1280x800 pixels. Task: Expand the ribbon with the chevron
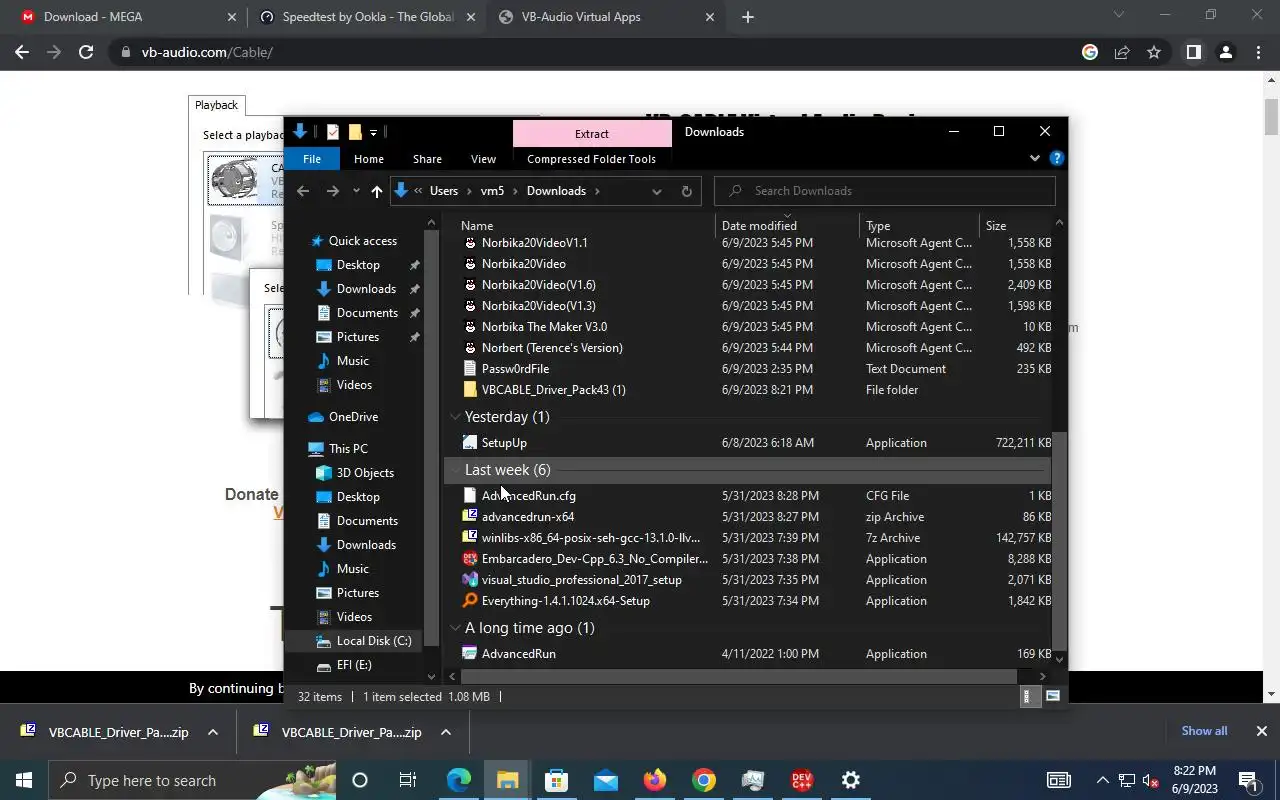point(1035,159)
